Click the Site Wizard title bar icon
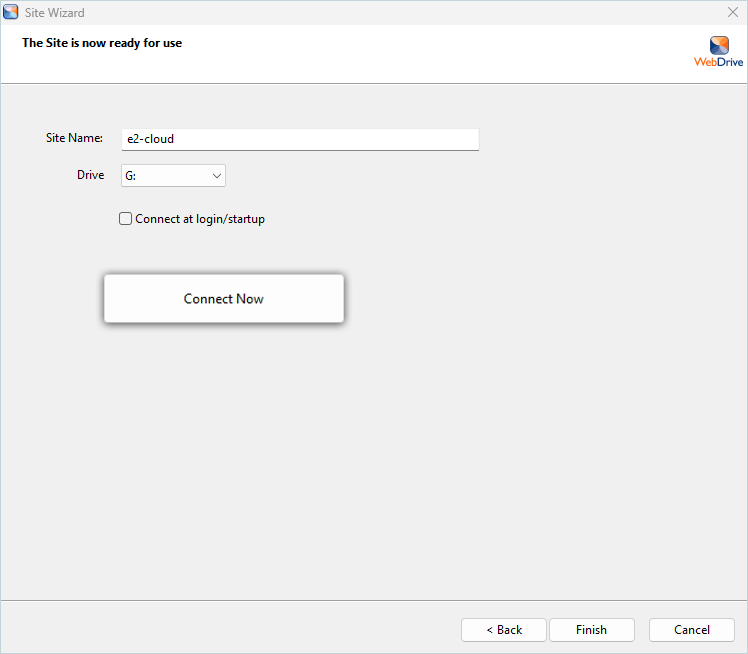This screenshot has height=654, width=748. (x=11, y=12)
